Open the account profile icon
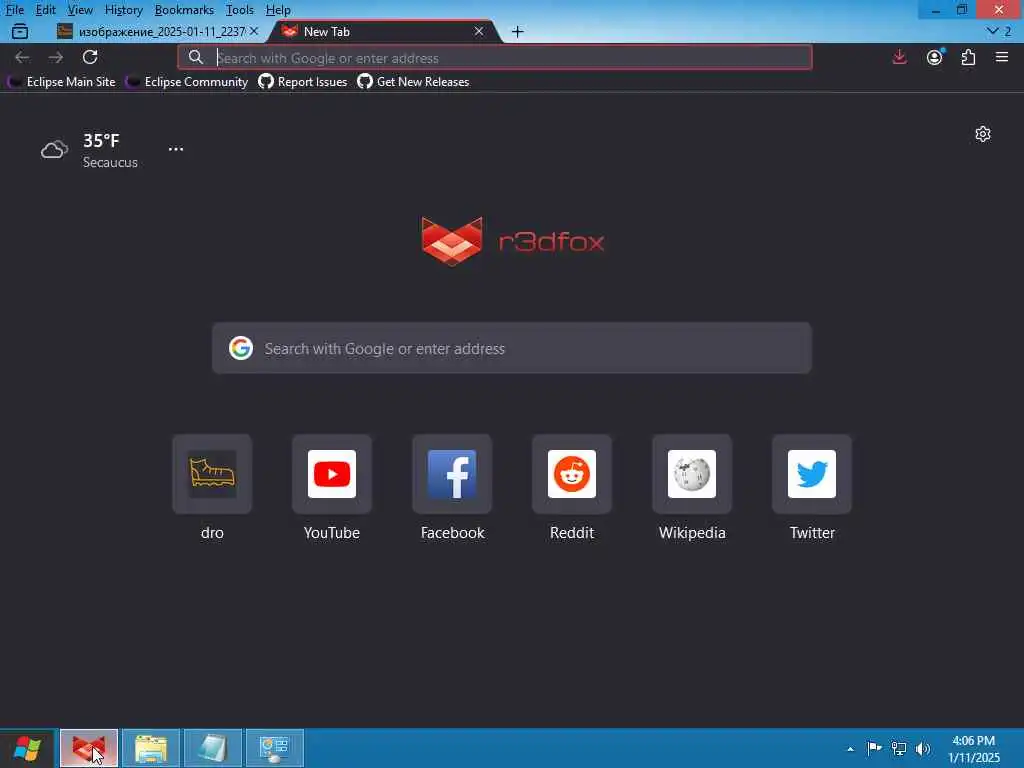The width and height of the screenshot is (1024, 768). click(935, 57)
